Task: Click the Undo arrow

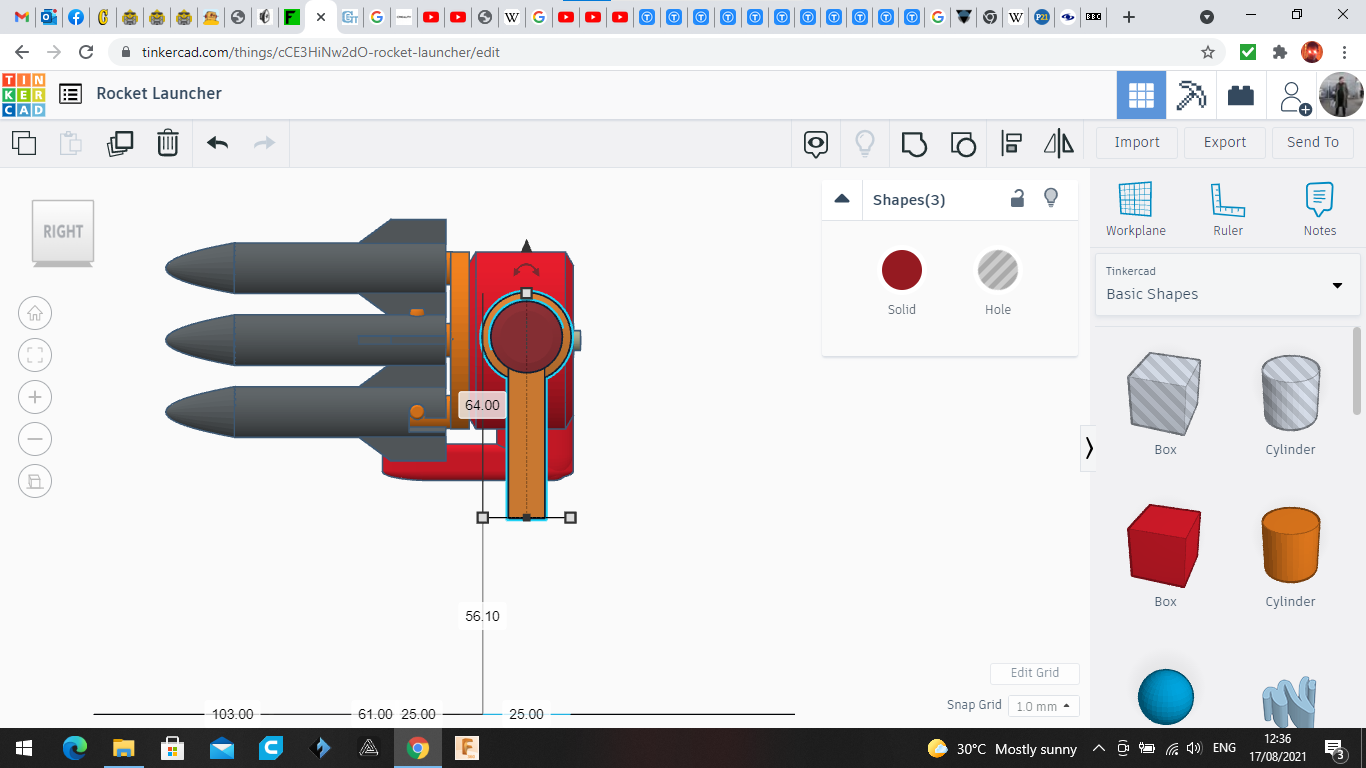Action: [218, 143]
